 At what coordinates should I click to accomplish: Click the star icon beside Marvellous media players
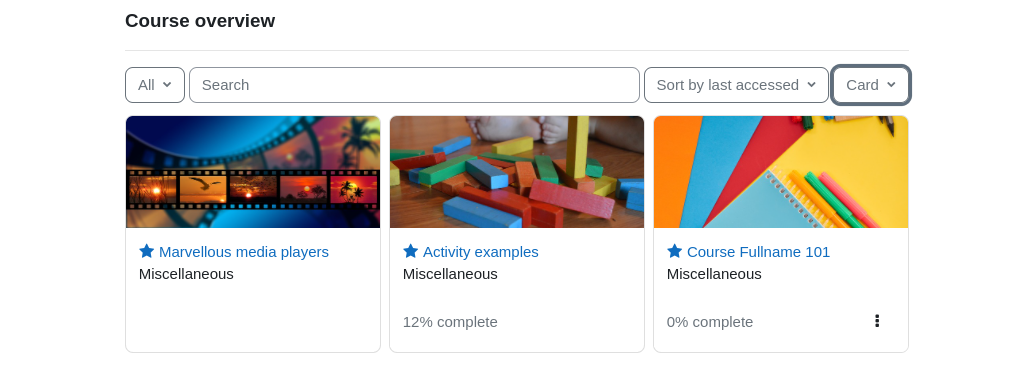tap(146, 251)
